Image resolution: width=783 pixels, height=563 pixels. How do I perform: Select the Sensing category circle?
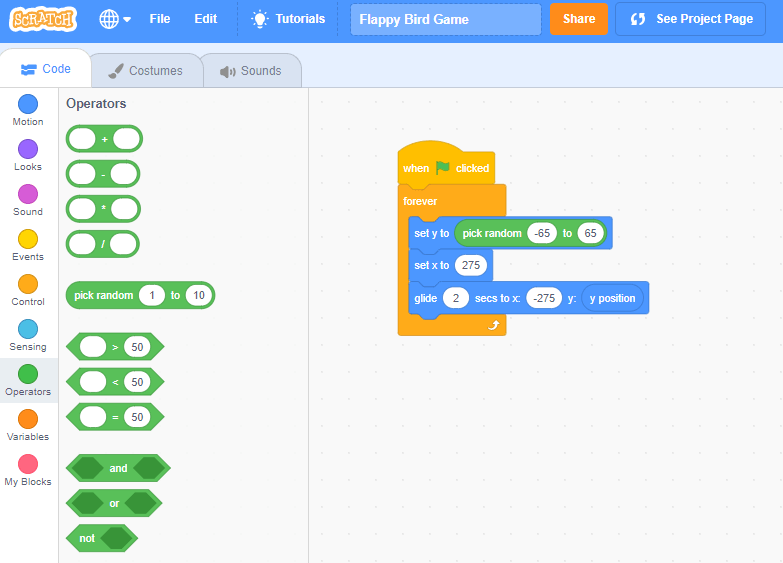point(28,329)
